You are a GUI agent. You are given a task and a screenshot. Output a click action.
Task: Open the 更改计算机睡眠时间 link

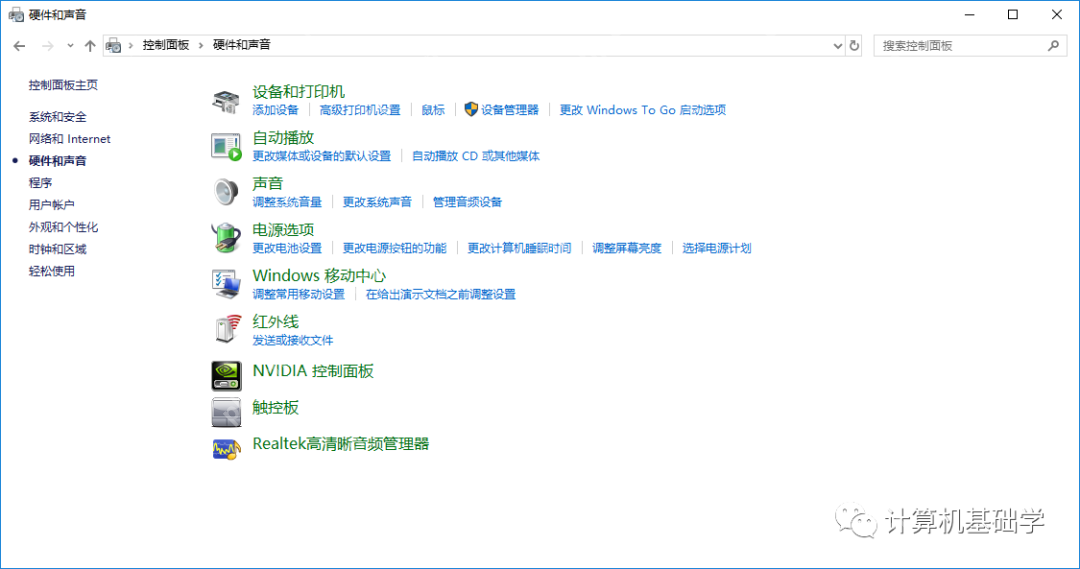pos(519,248)
